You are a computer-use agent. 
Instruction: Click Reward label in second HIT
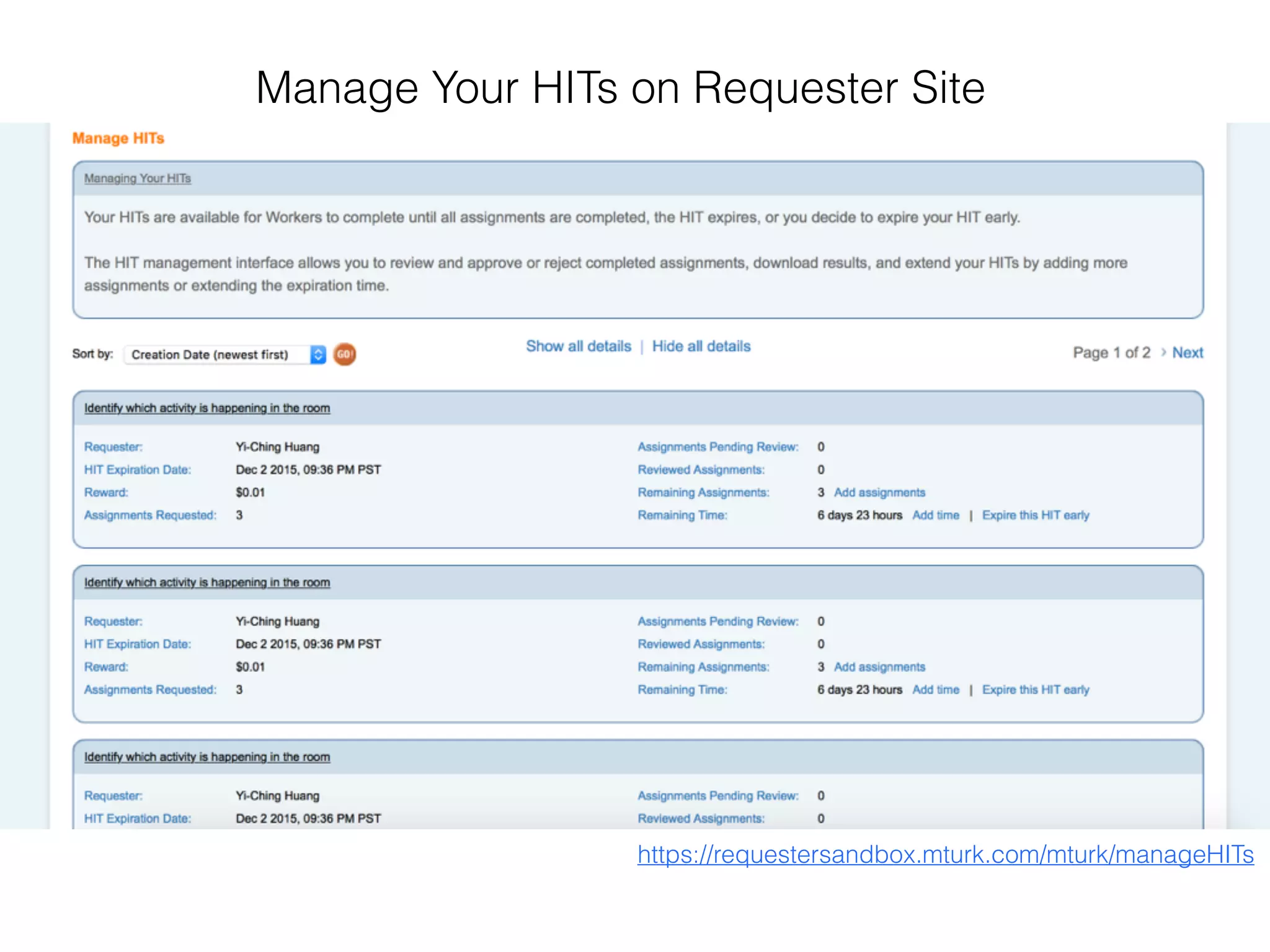point(107,668)
